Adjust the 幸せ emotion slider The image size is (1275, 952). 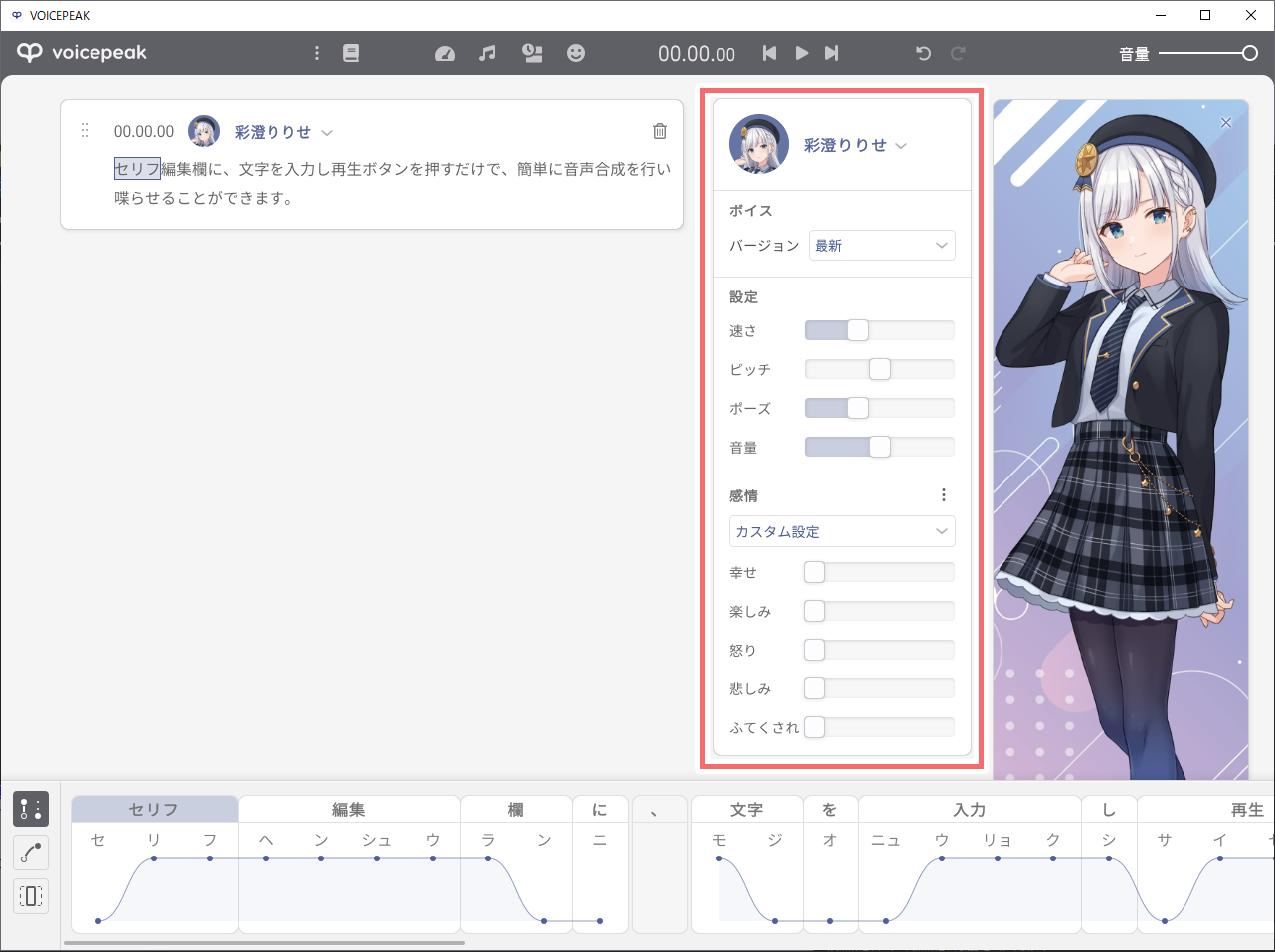[879, 572]
